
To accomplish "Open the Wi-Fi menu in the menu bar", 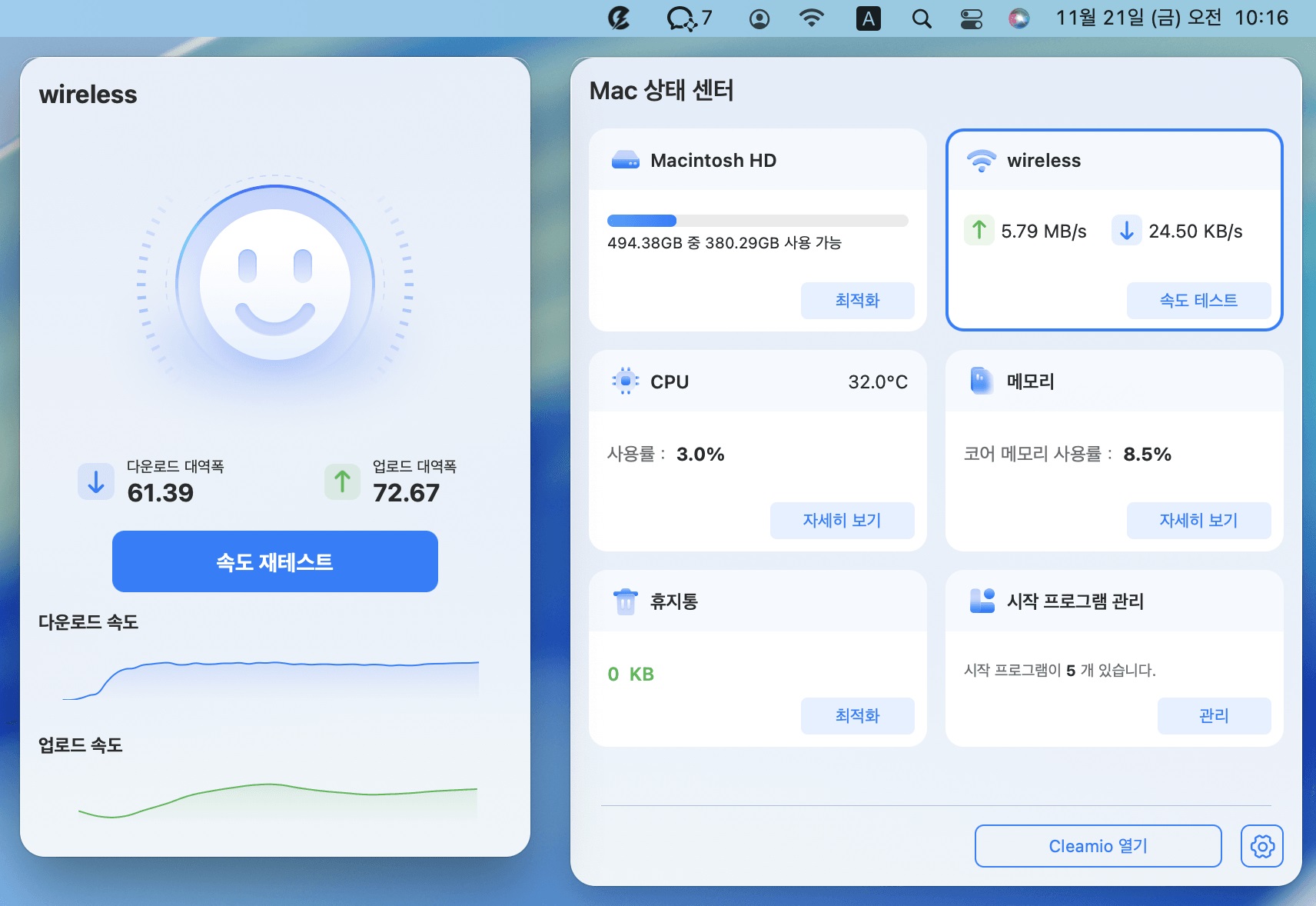I will coord(810,18).
